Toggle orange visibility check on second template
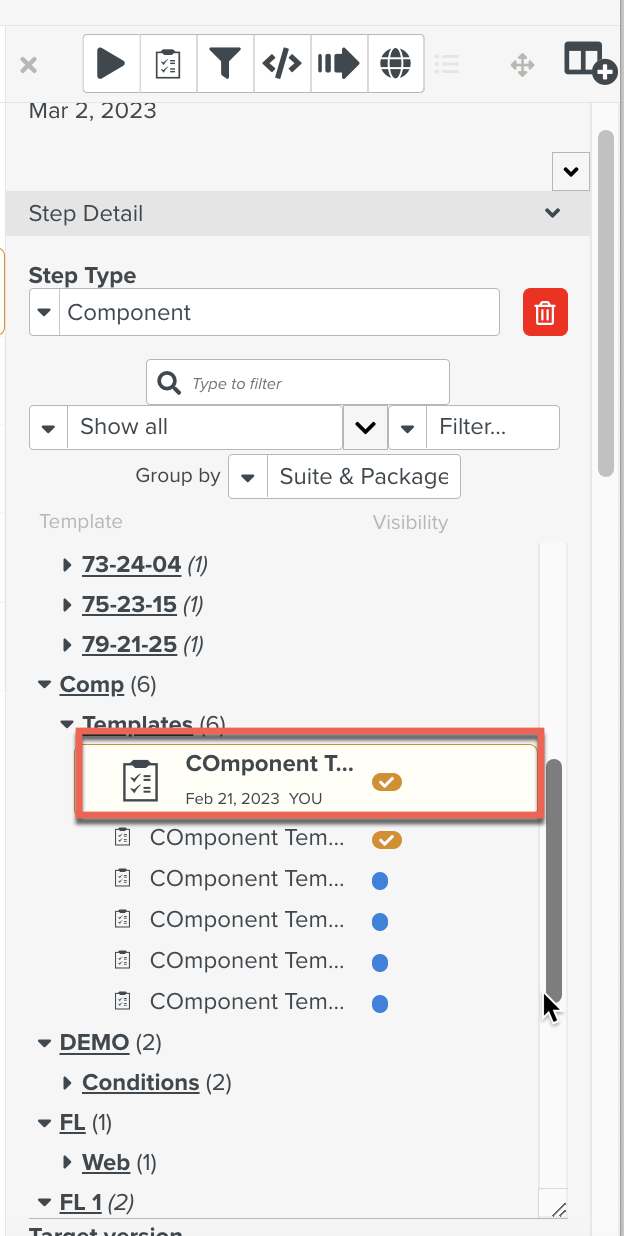The image size is (624, 1236). (386, 840)
